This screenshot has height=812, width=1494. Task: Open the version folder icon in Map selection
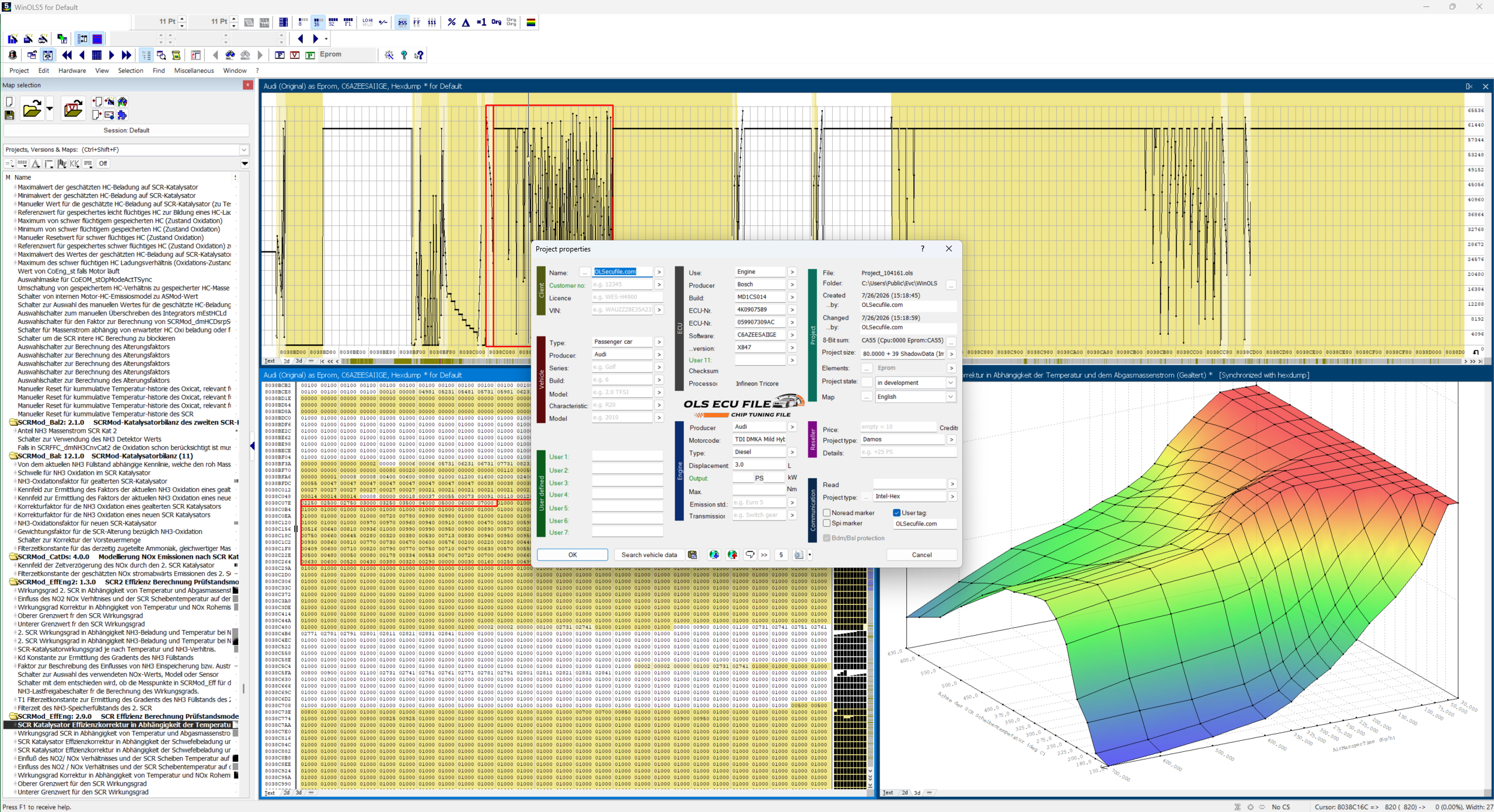click(73, 108)
